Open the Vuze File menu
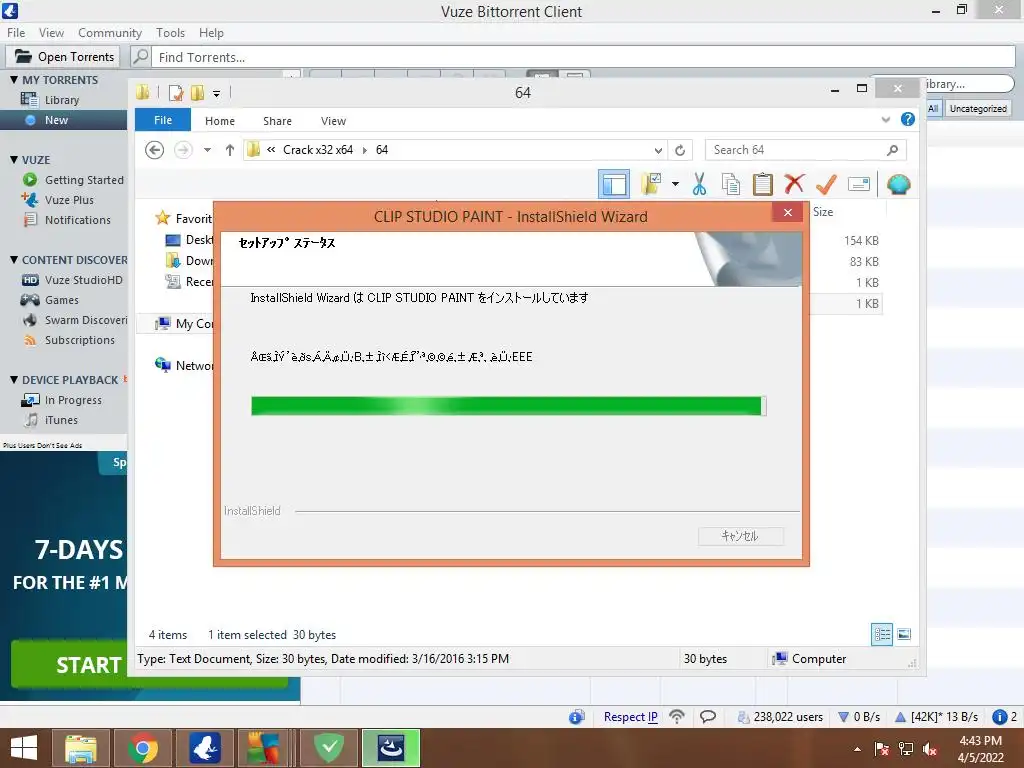Image resolution: width=1024 pixels, height=768 pixels. click(16, 33)
